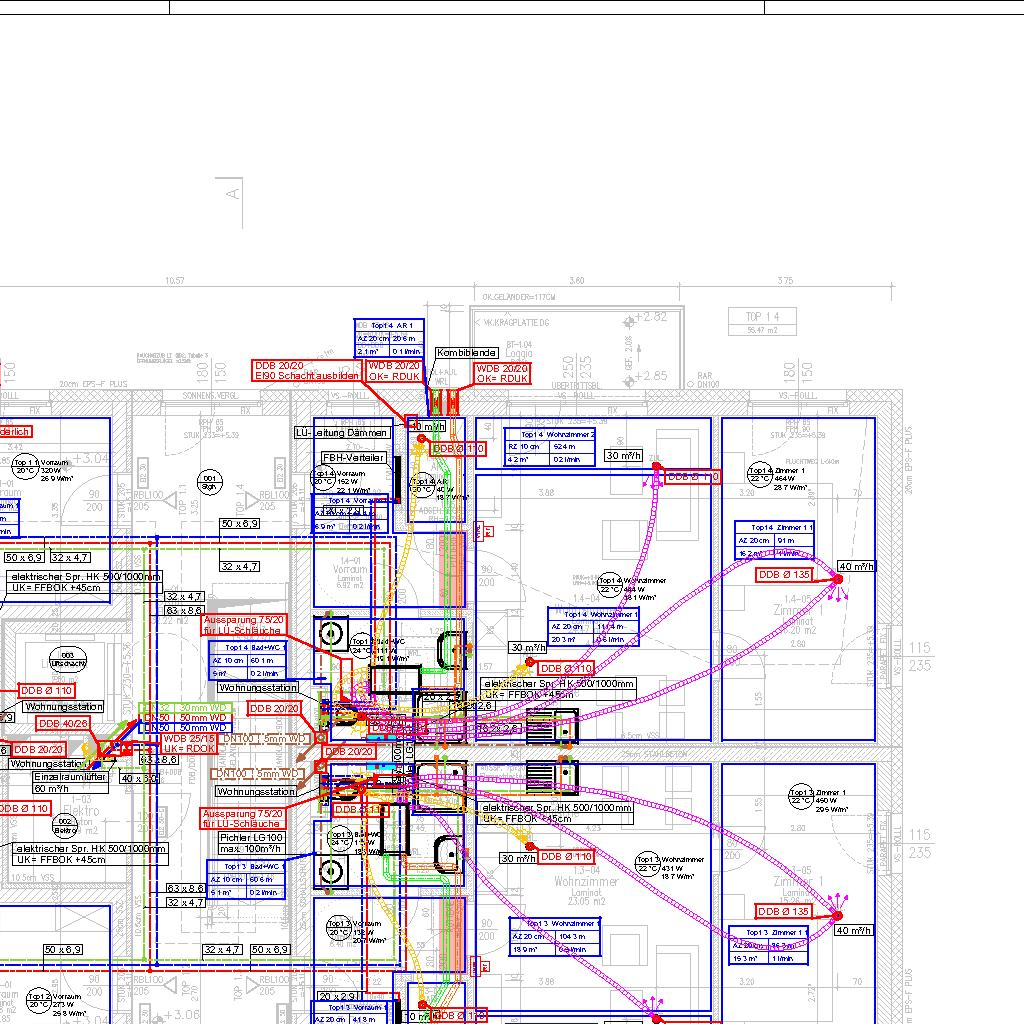
Task: Click the red DDB 40/26 tag
Action: click(x=64, y=723)
